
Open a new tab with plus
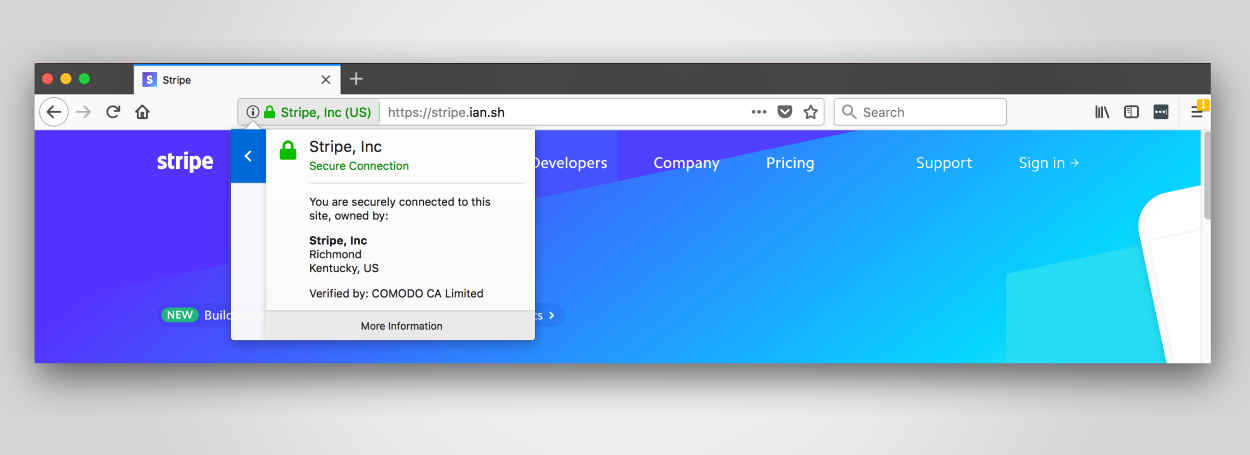356,79
